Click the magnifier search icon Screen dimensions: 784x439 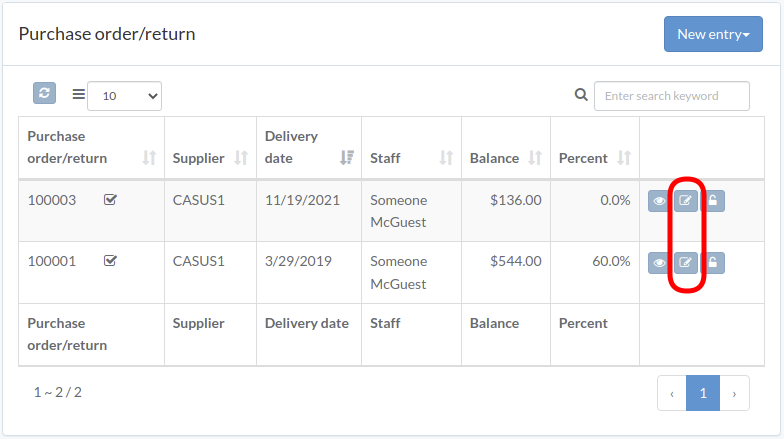(x=581, y=94)
